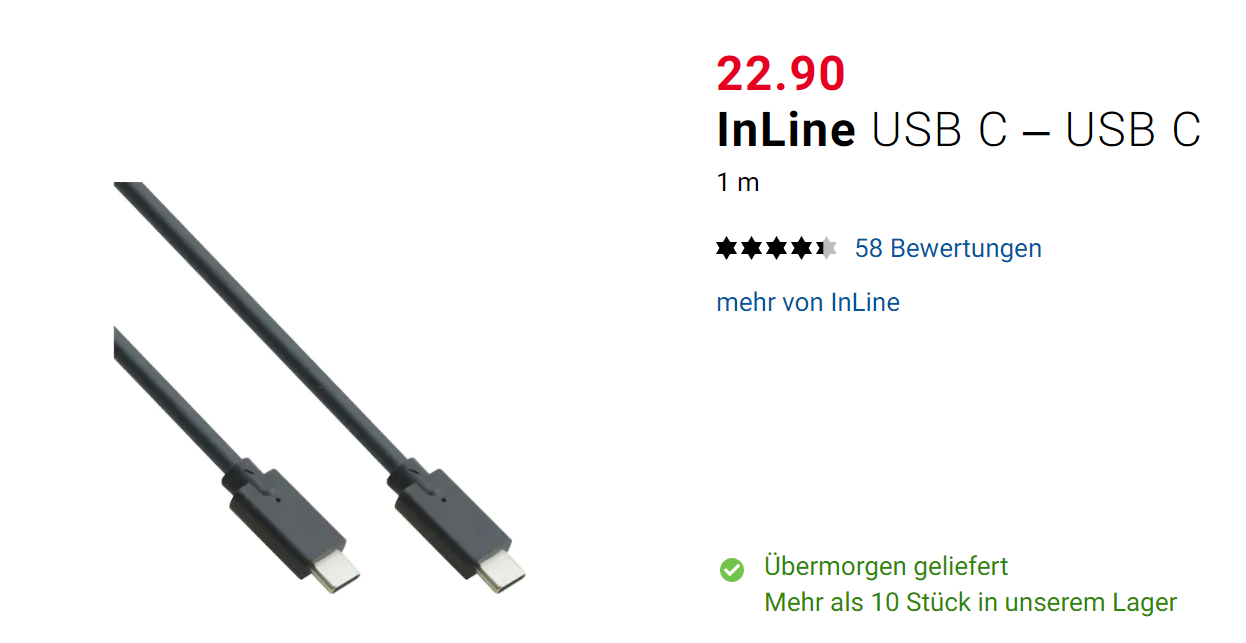Viewport: 1246px width, 643px height.
Task: Click the bold InLine brand name in title
Action: [786, 130]
